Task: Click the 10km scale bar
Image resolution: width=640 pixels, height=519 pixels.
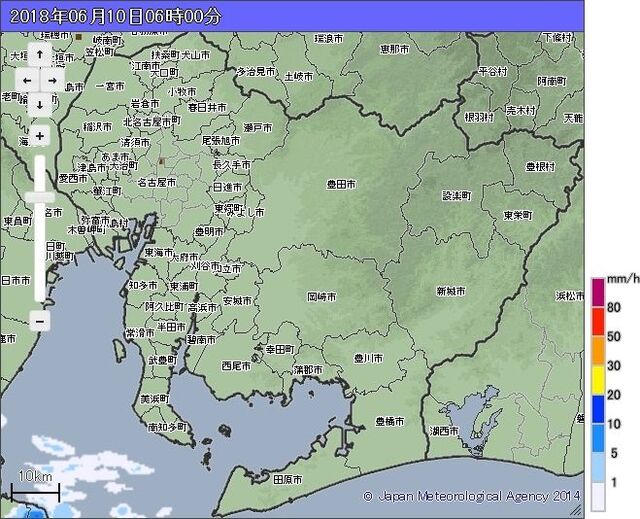Action: (x=36, y=492)
